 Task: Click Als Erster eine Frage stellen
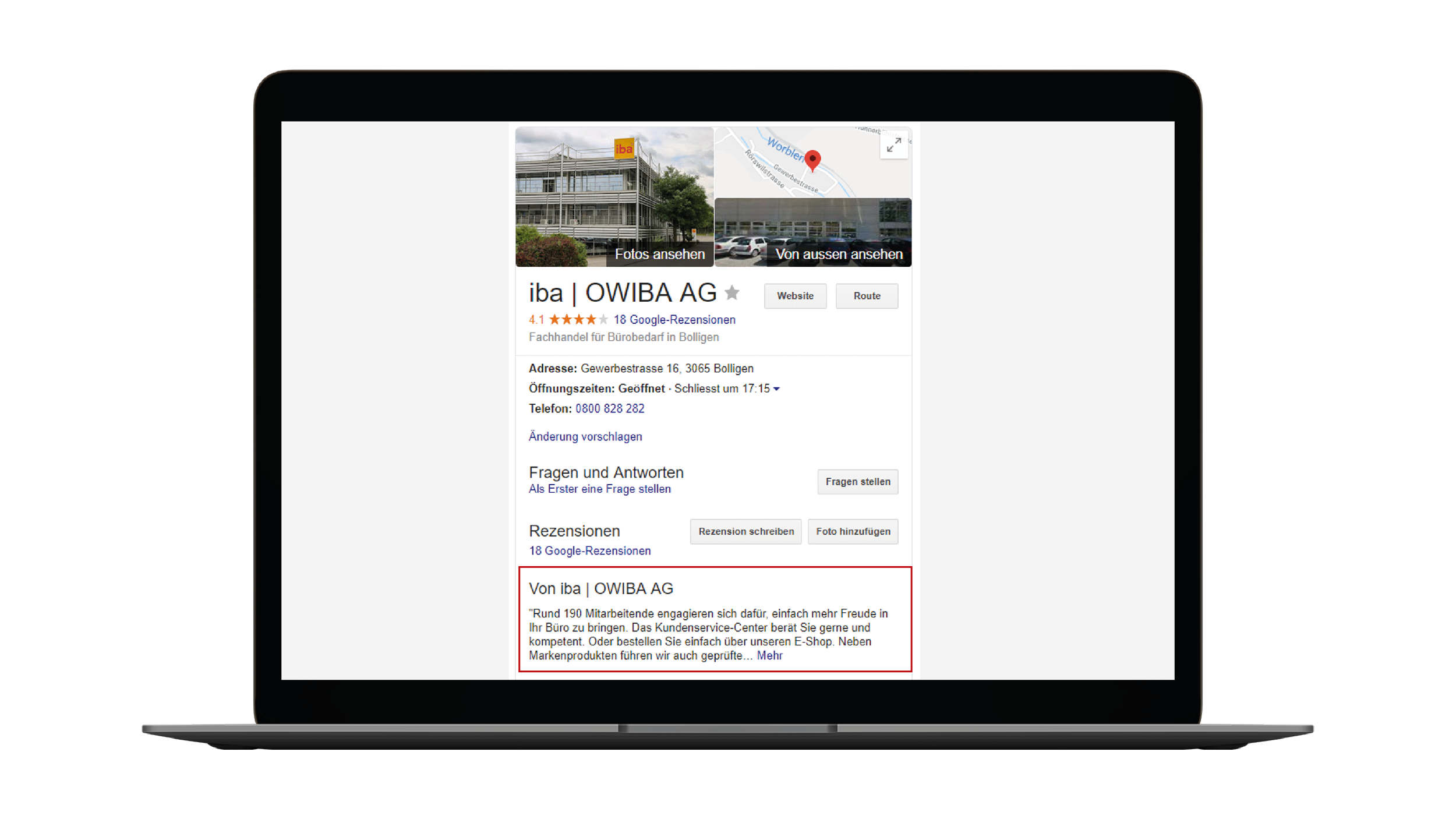599,489
